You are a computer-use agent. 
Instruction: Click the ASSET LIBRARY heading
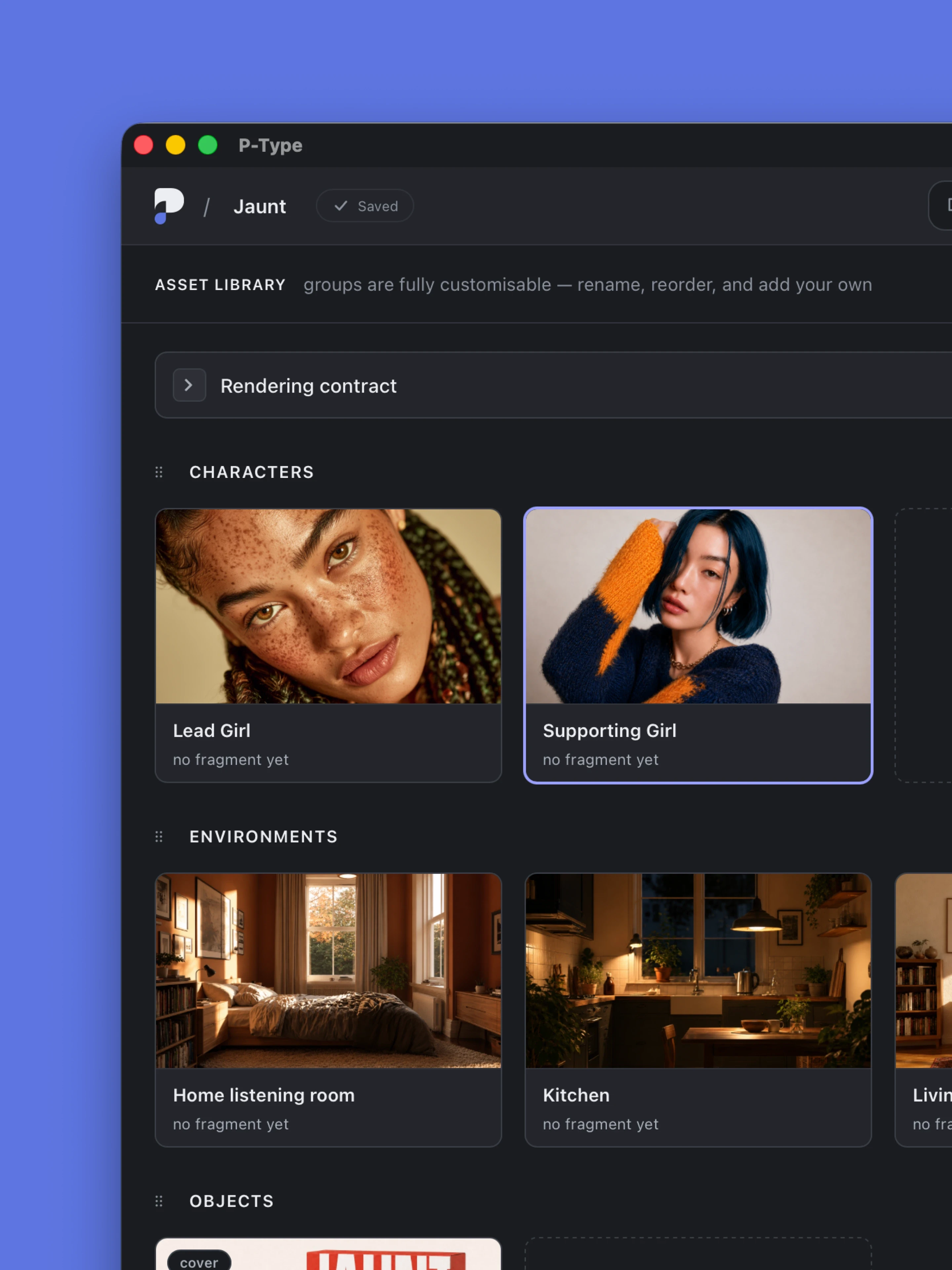coord(220,285)
